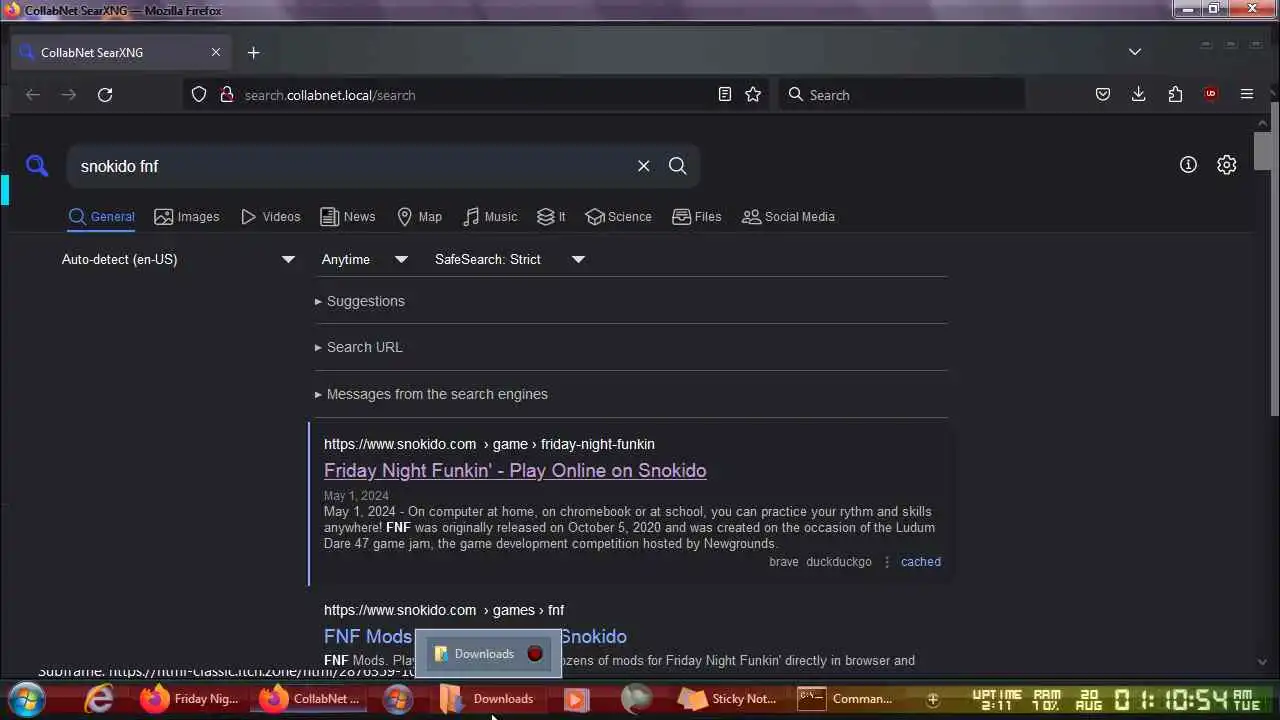Switch to the Social Media search tab
Viewport: 1280px width, 720px height.
coord(788,217)
